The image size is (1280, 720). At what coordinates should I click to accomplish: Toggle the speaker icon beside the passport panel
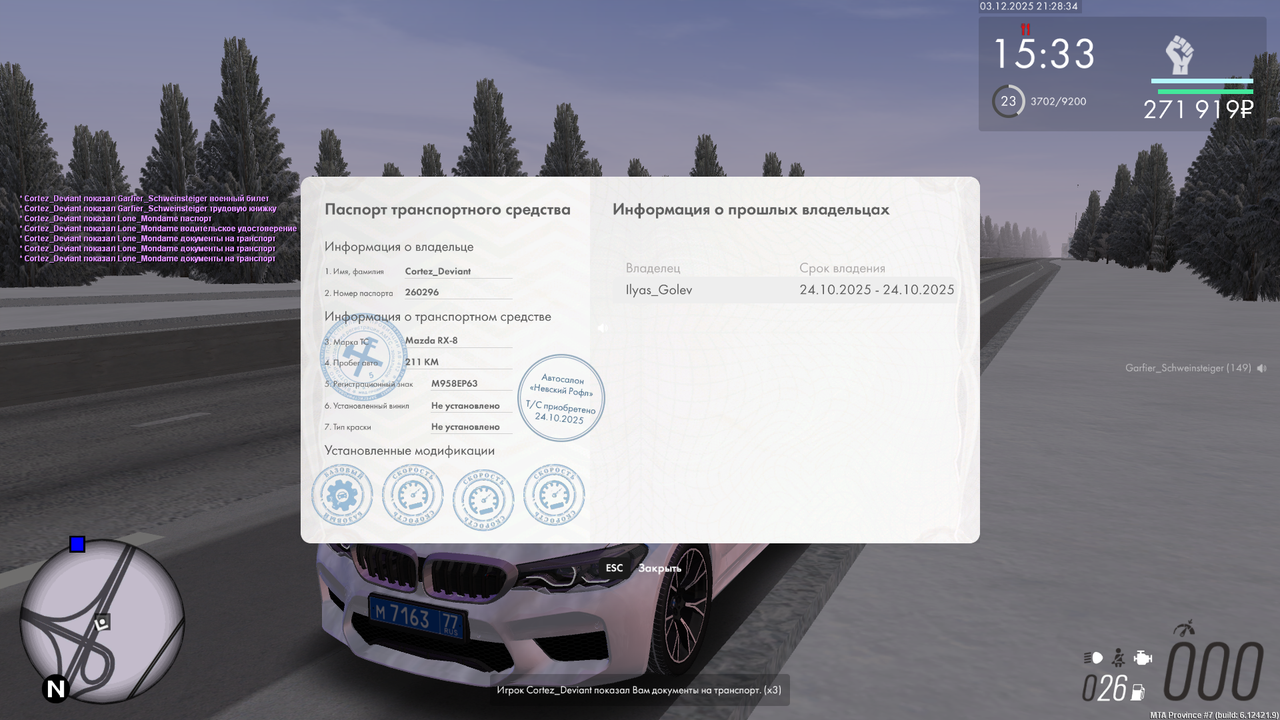[x=603, y=328]
